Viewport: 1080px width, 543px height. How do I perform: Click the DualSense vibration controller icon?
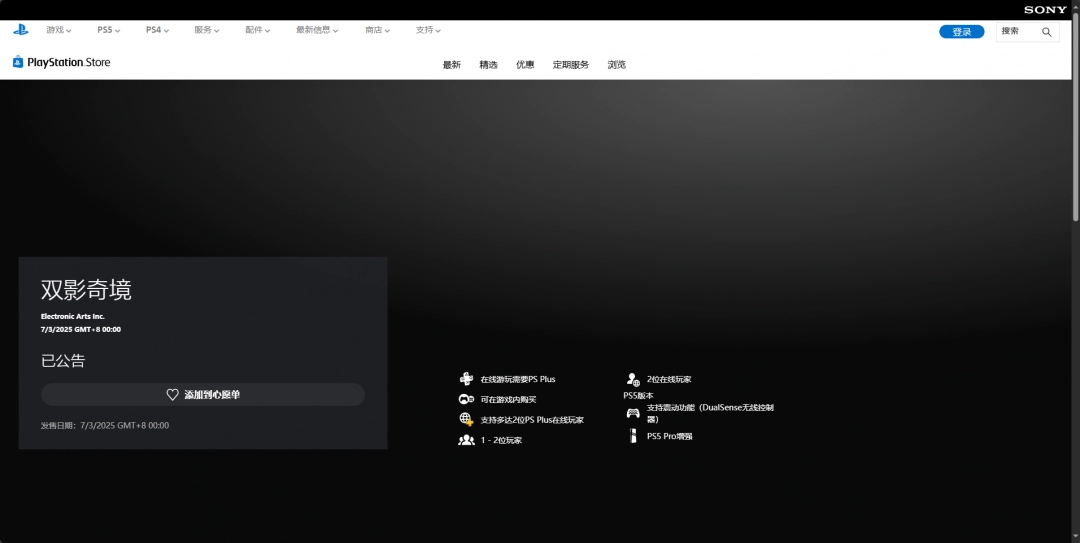tap(633, 413)
